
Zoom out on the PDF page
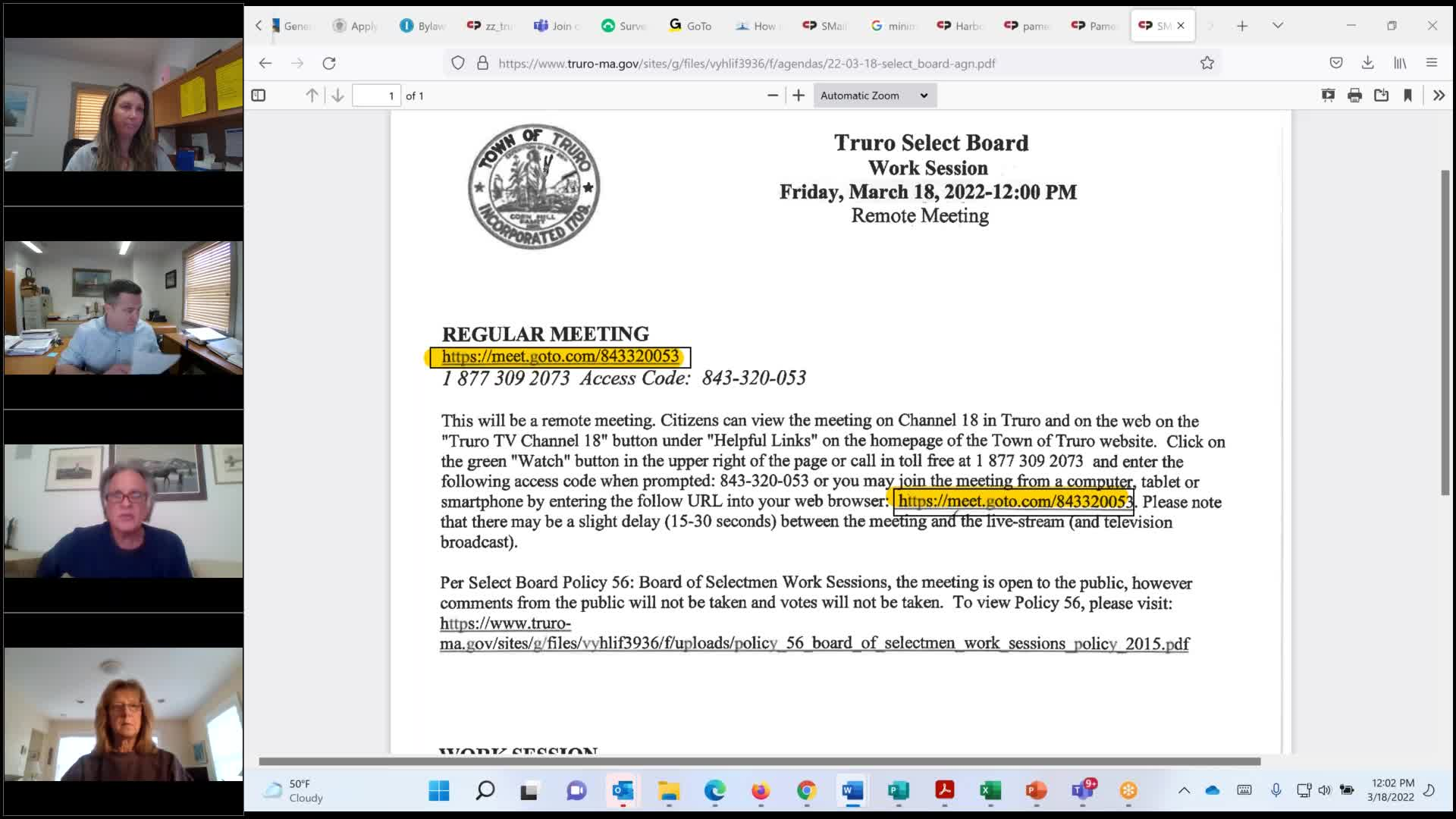click(773, 96)
